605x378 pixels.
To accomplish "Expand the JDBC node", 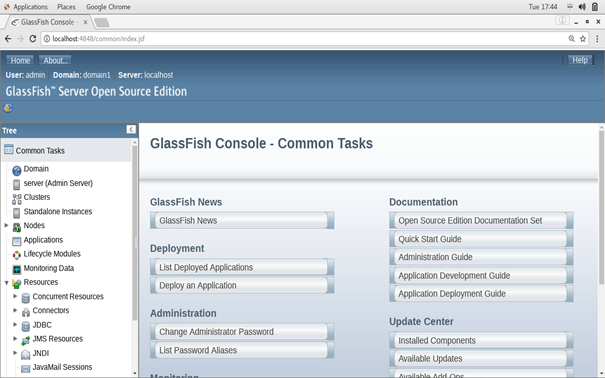I will click(x=15, y=324).
